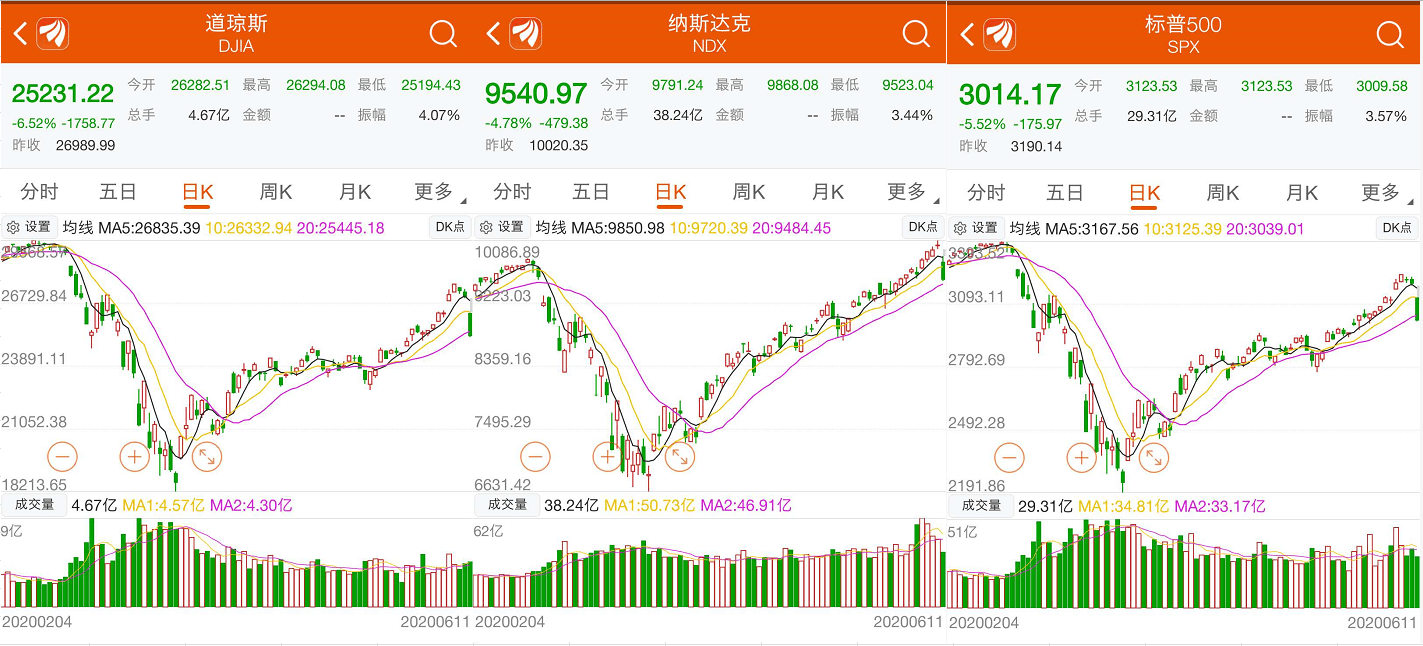Viewport: 1423px width, 646px height.
Task: Open search in the 纳斯达克 NDX header
Action: (x=916, y=34)
